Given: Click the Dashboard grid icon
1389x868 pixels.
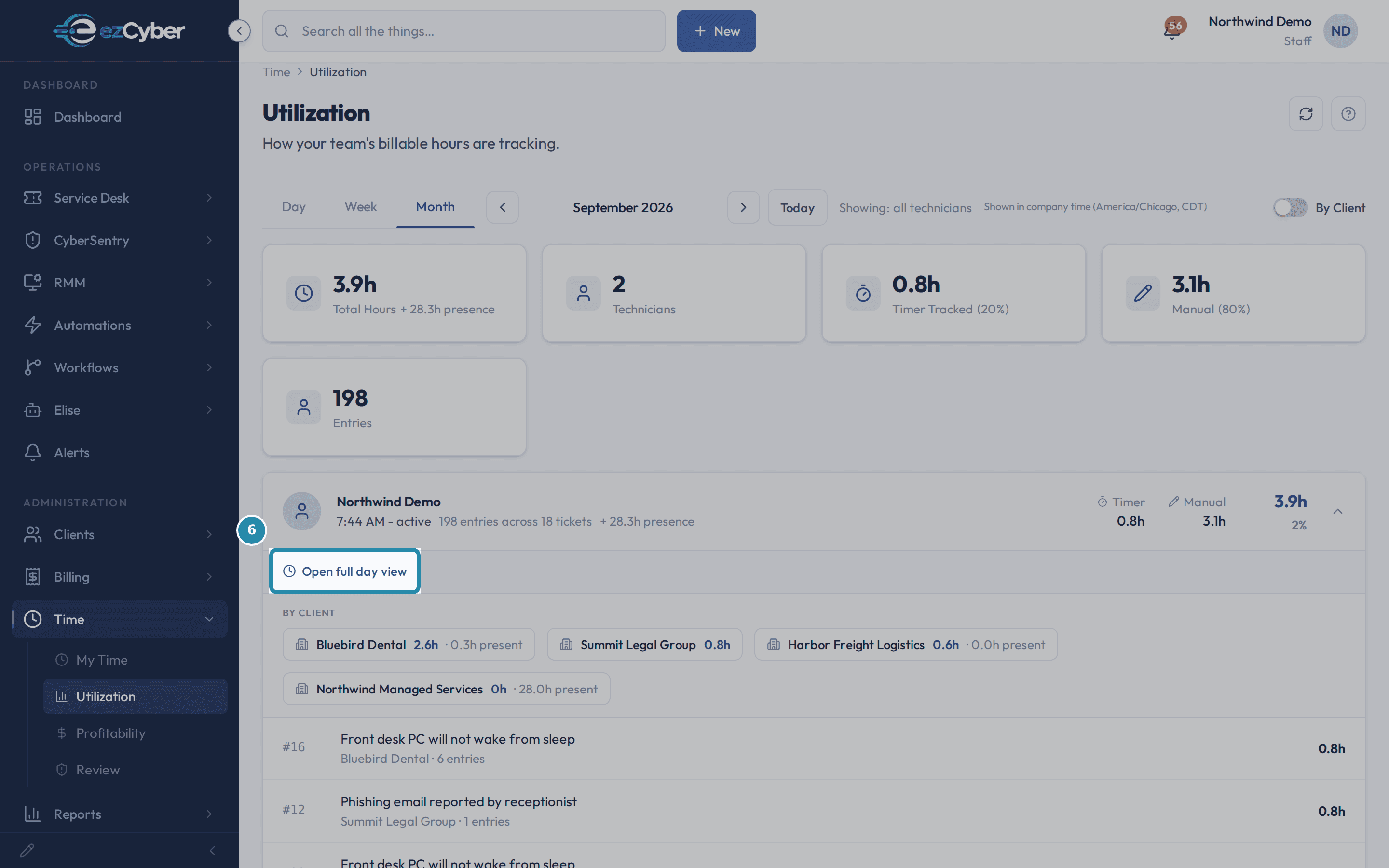Looking at the screenshot, I should pos(33,117).
